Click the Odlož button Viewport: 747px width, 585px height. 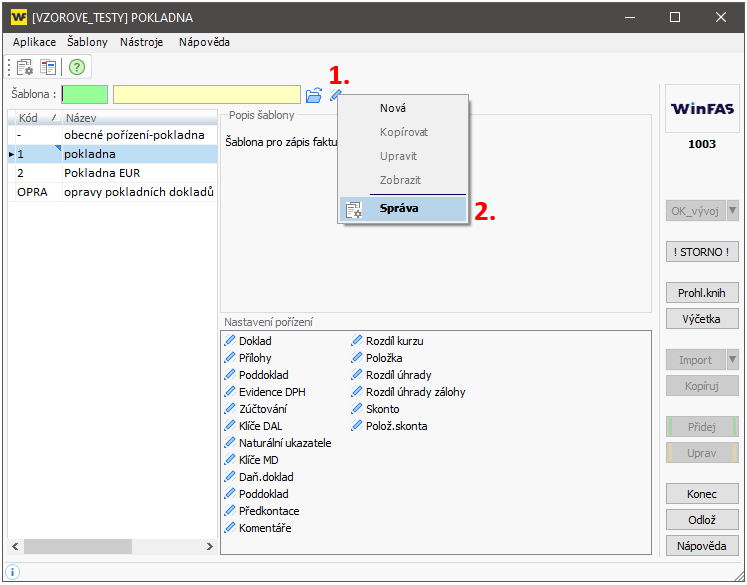point(702,520)
